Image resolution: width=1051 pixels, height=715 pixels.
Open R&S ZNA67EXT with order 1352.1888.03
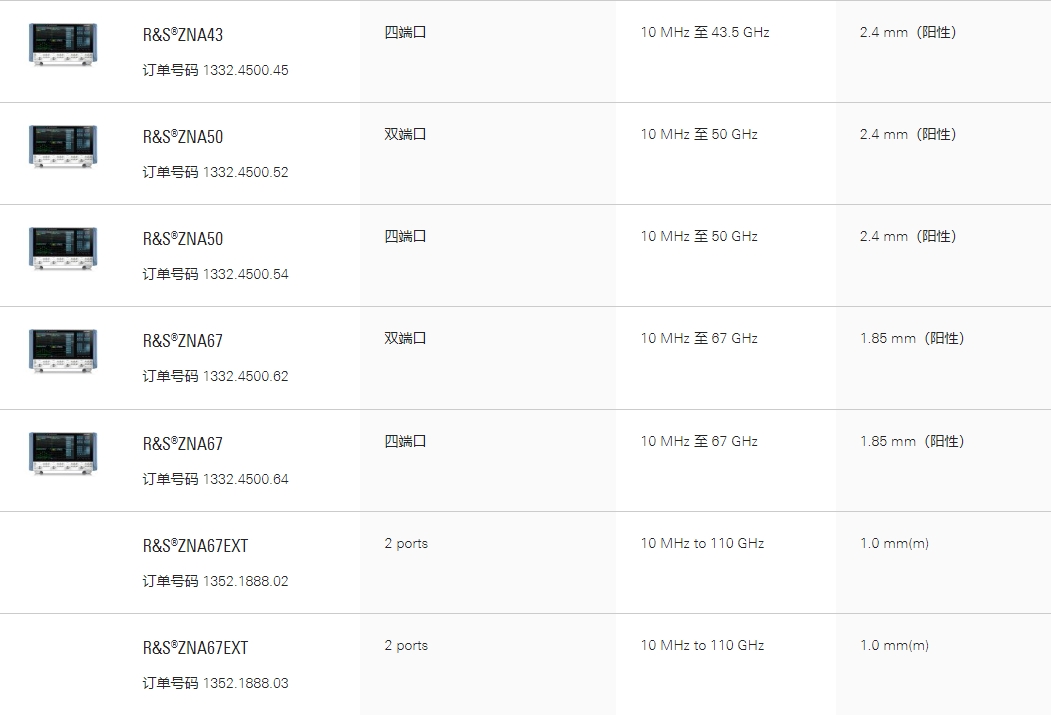click(x=195, y=647)
